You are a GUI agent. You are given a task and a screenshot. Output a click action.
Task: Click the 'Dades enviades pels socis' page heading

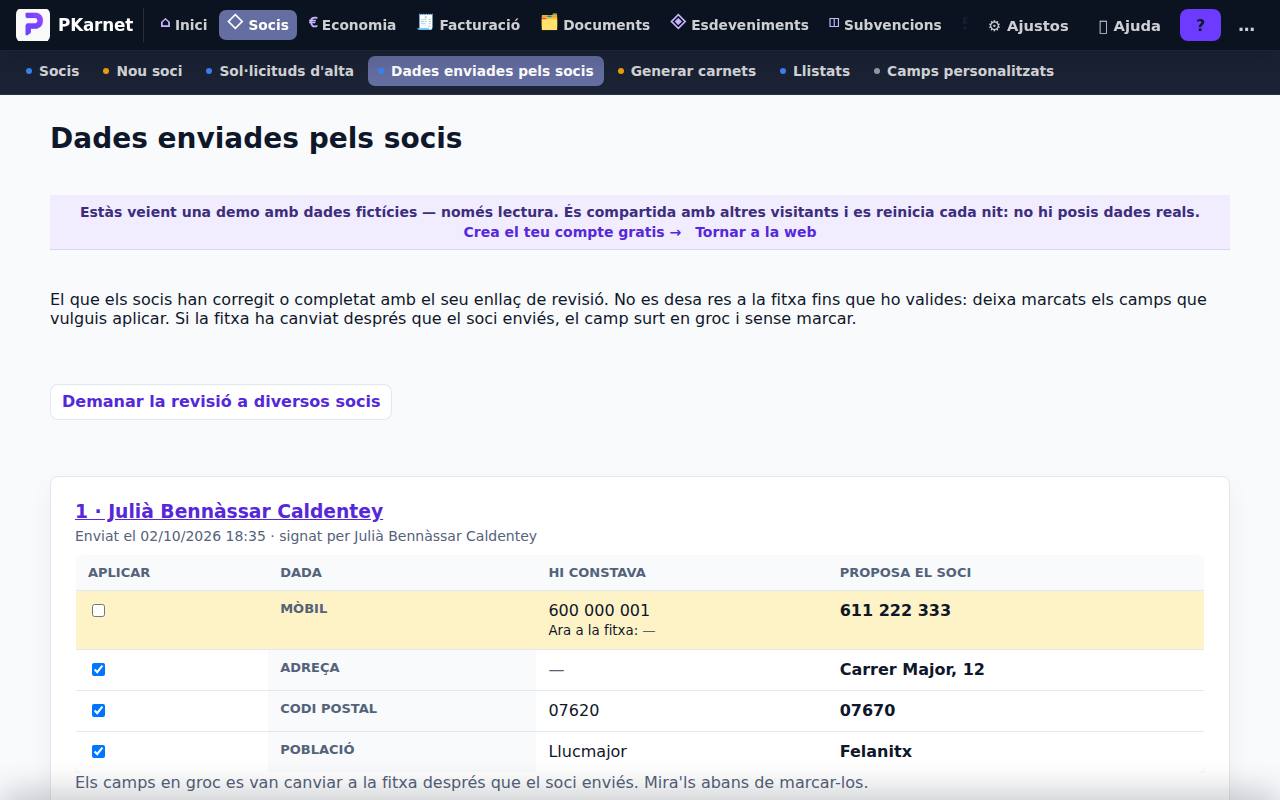coord(256,138)
